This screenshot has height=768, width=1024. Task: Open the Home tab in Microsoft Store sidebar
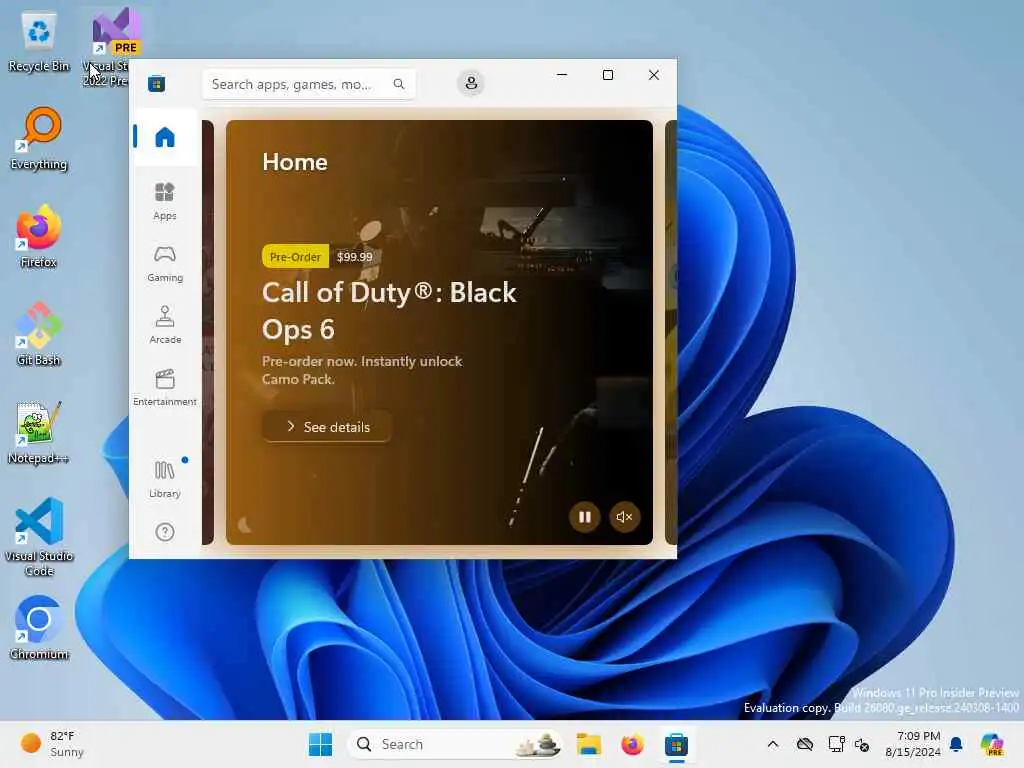[x=165, y=137]
